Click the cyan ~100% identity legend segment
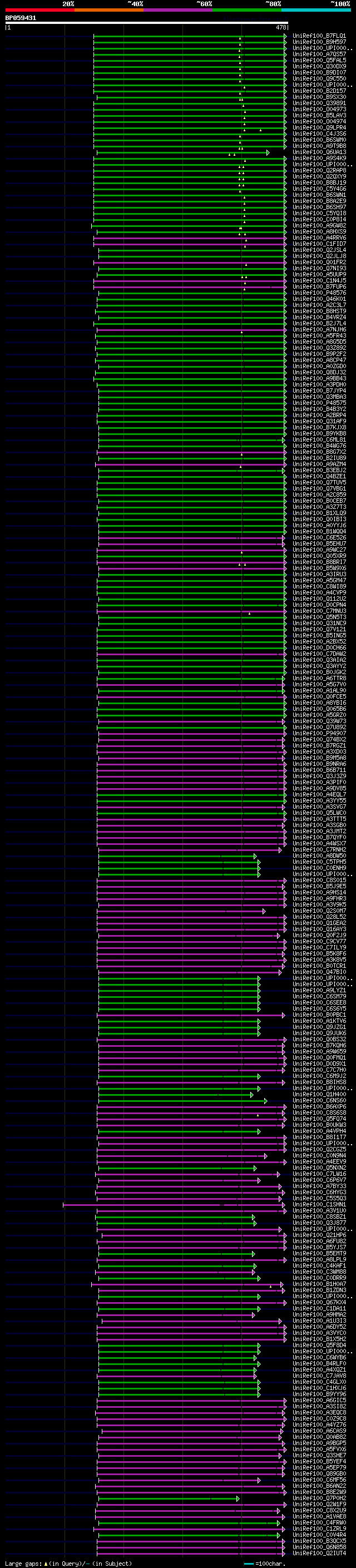Viewport: 356px width, 1568px height. (316, 10)
